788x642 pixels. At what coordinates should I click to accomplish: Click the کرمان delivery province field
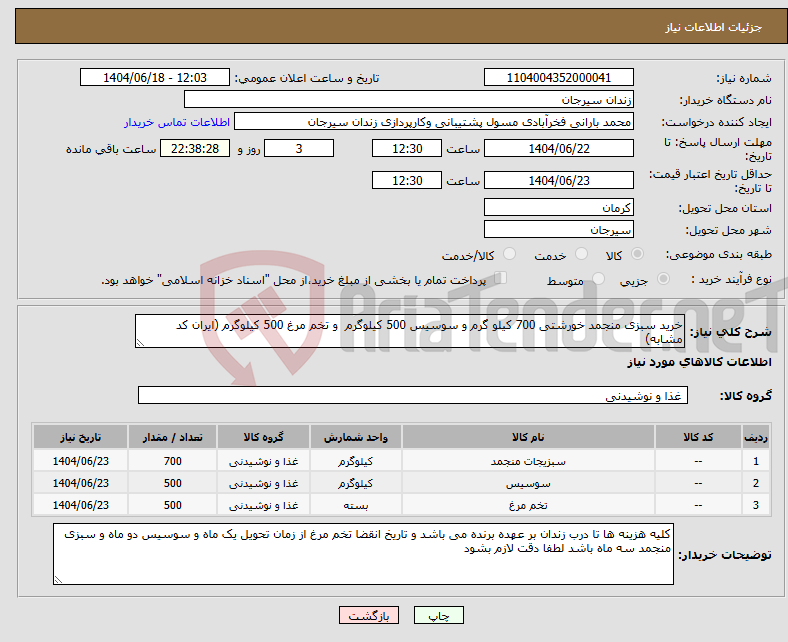pyautogui.click(x=558, y=208)
